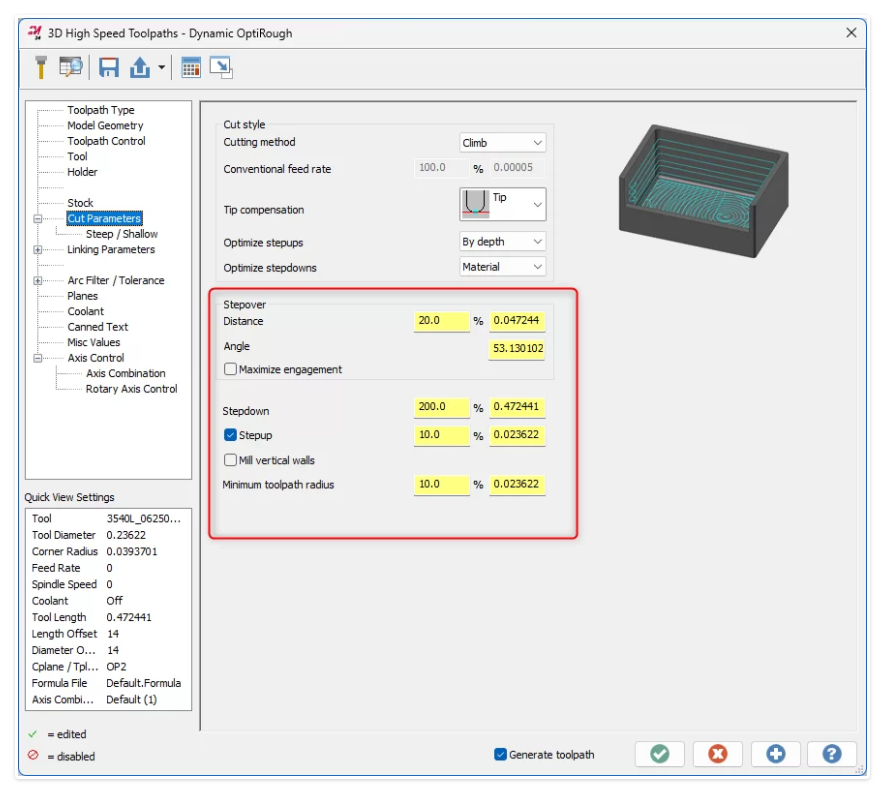Click the hide dialog arrow icon
The image size is (881, 786).
[x=221, y=67]
